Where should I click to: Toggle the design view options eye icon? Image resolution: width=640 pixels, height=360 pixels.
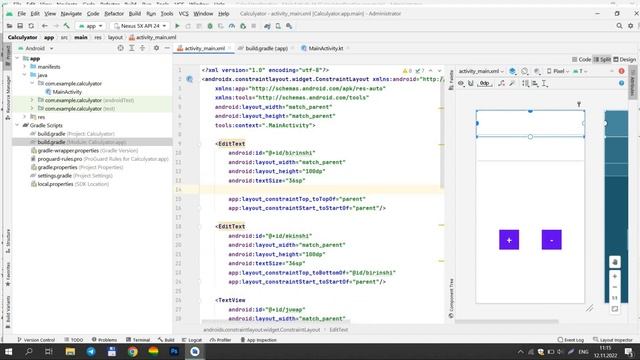click(x=461, y=83)
